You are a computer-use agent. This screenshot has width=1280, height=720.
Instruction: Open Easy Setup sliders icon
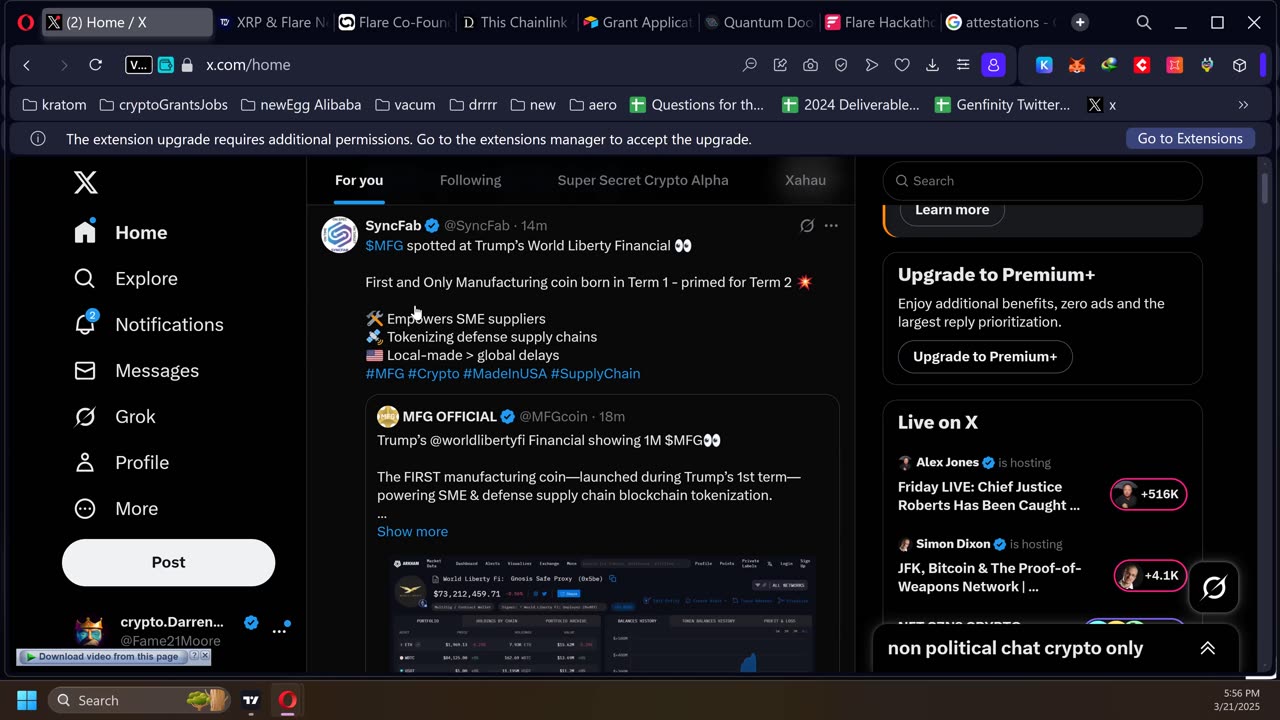(x=963, y=65)
